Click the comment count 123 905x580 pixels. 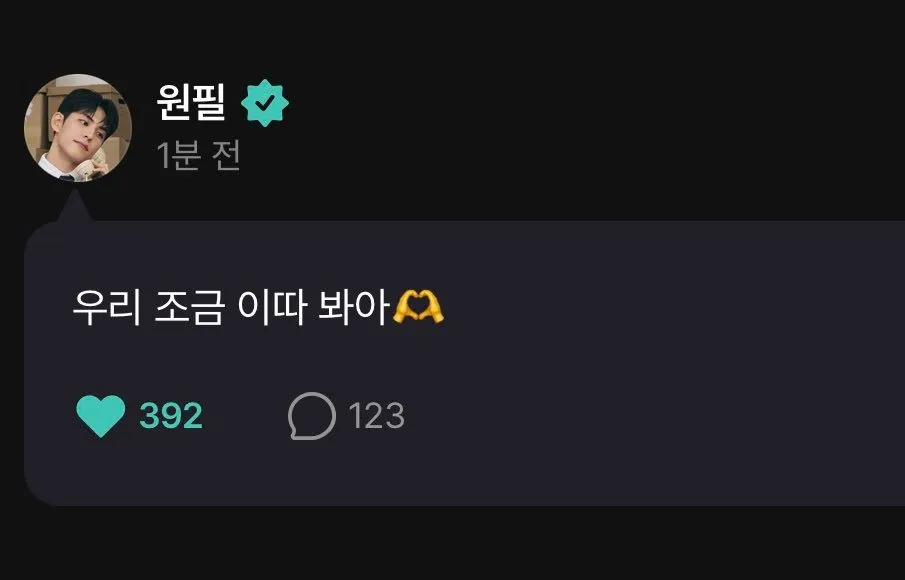tap(376, 416)
